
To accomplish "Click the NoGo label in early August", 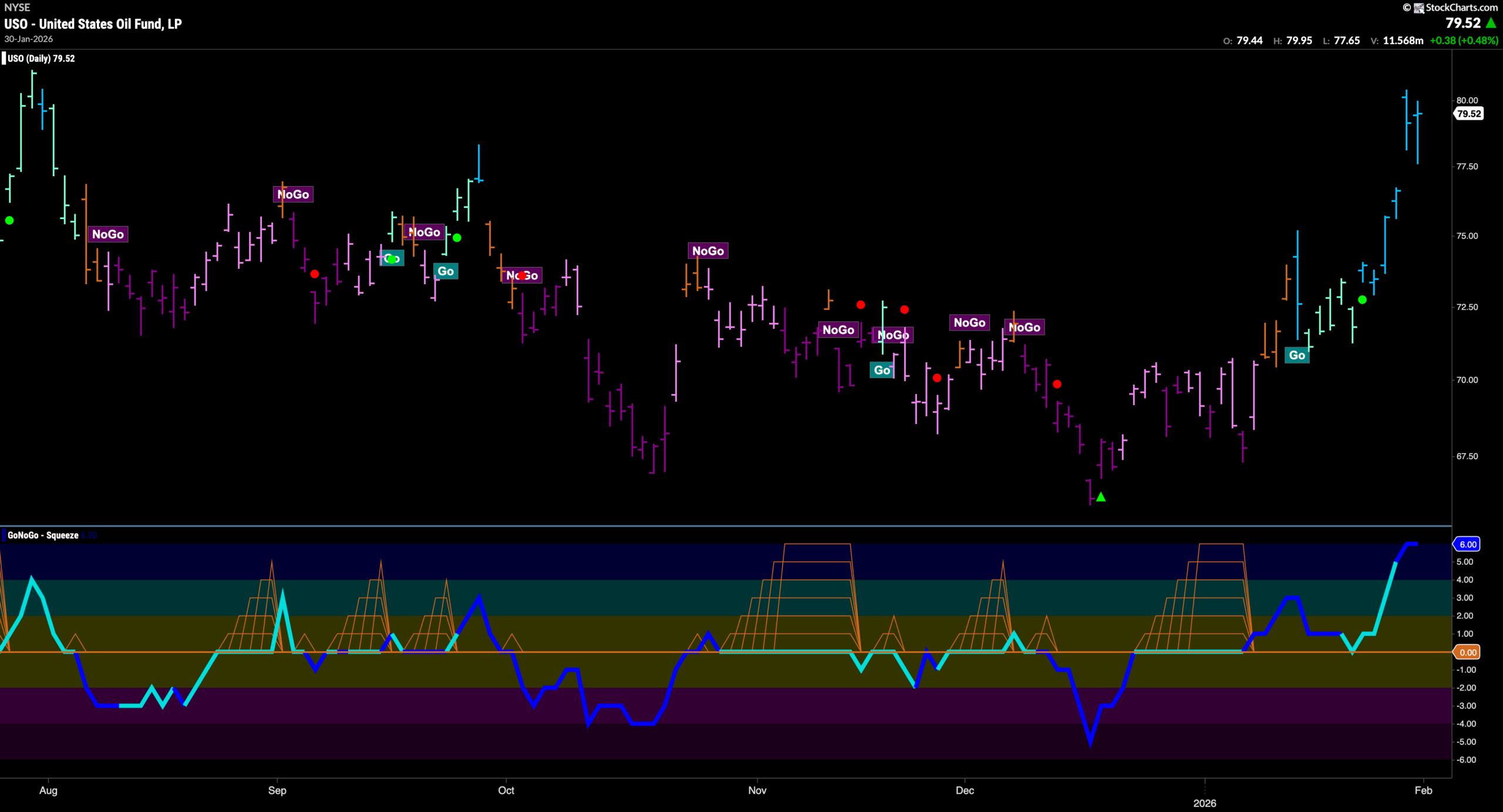I will 108,234.
